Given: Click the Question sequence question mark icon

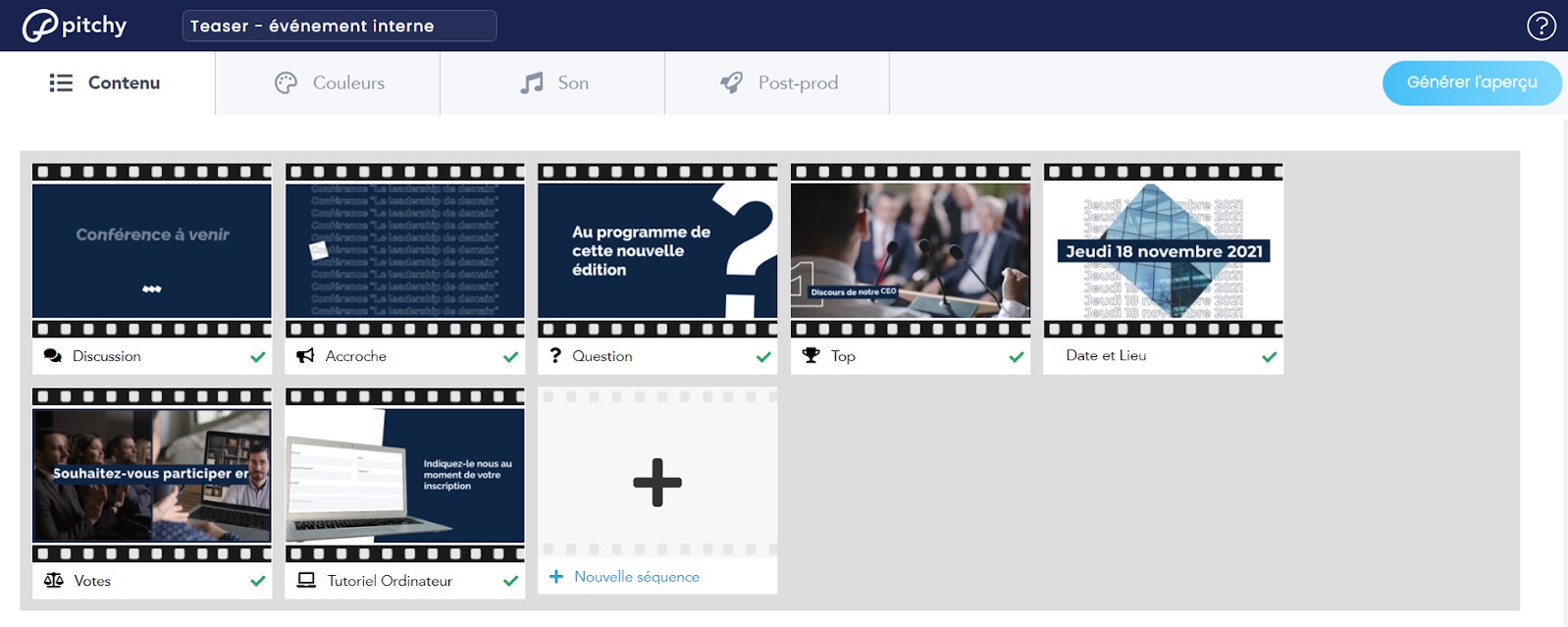Looking at the screenshot, I should [x=555, y=355].
